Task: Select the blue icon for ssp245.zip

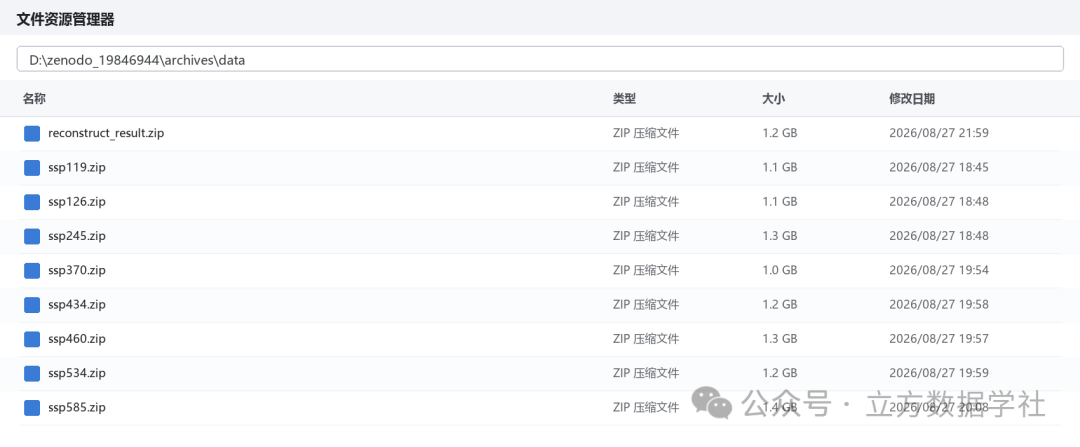Action: [x=32, y=236]
